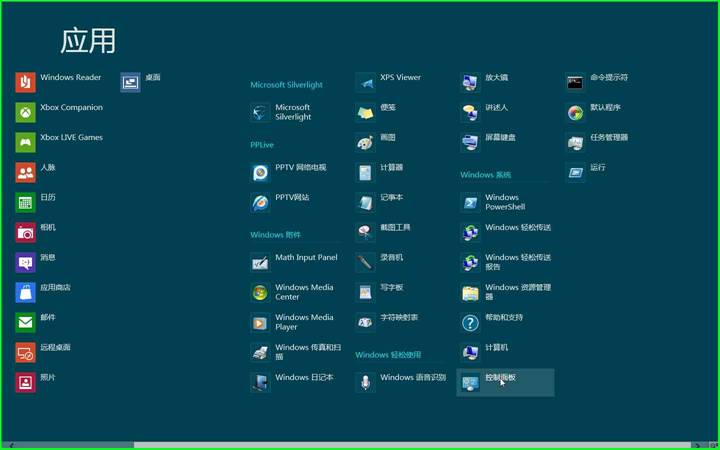720x450 pixels.
Task: Click the horizontal scrollbar right arrow
Action: (x=711, y=444)
